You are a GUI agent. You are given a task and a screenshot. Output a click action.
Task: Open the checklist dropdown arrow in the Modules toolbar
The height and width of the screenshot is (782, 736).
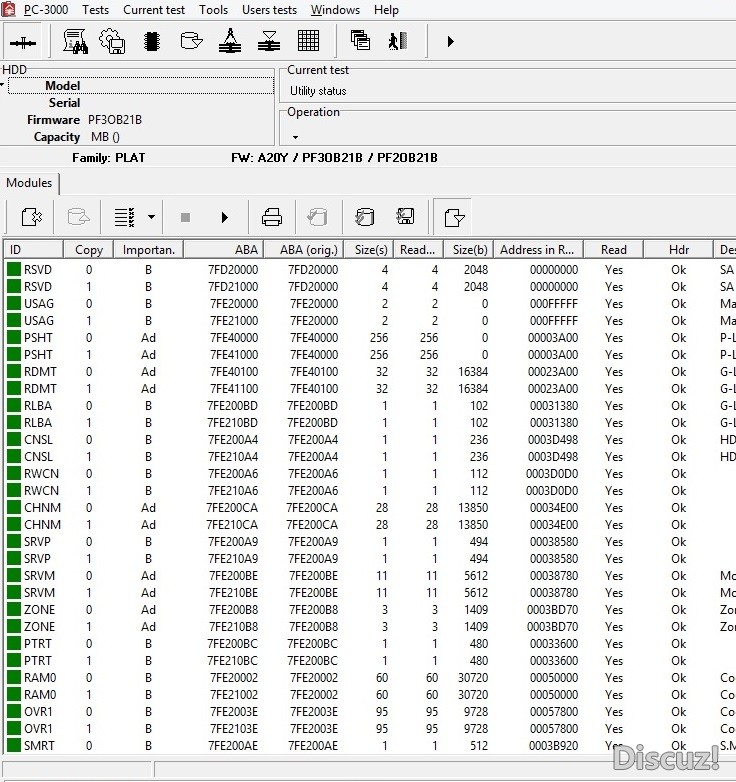point(152,217)
